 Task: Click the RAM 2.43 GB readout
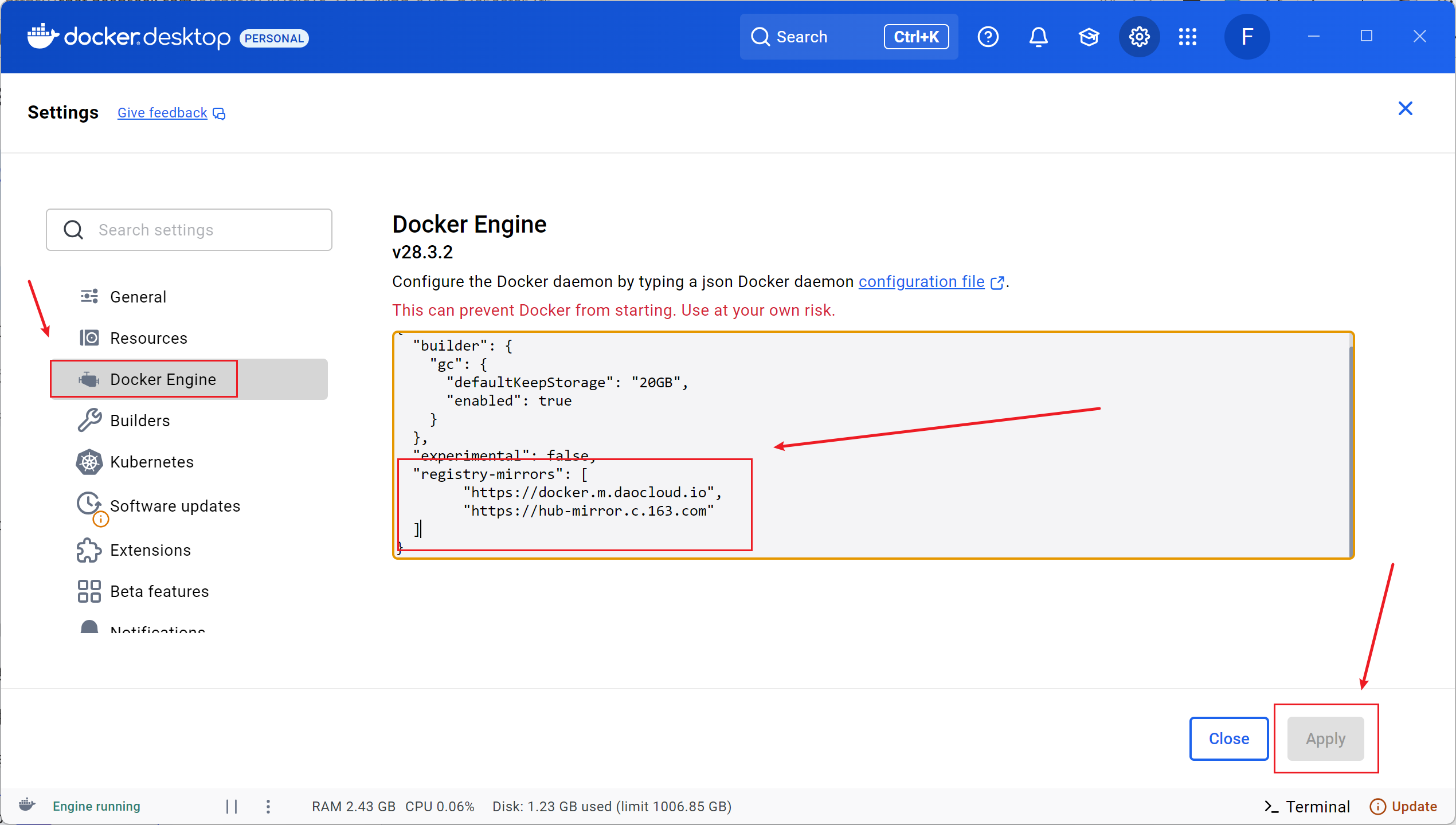(354, 807)
